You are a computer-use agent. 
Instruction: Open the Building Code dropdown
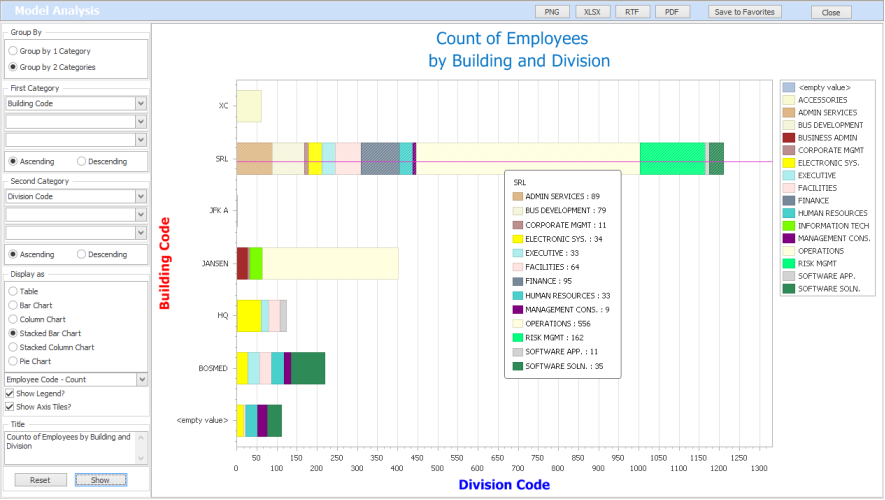[140, 103]
